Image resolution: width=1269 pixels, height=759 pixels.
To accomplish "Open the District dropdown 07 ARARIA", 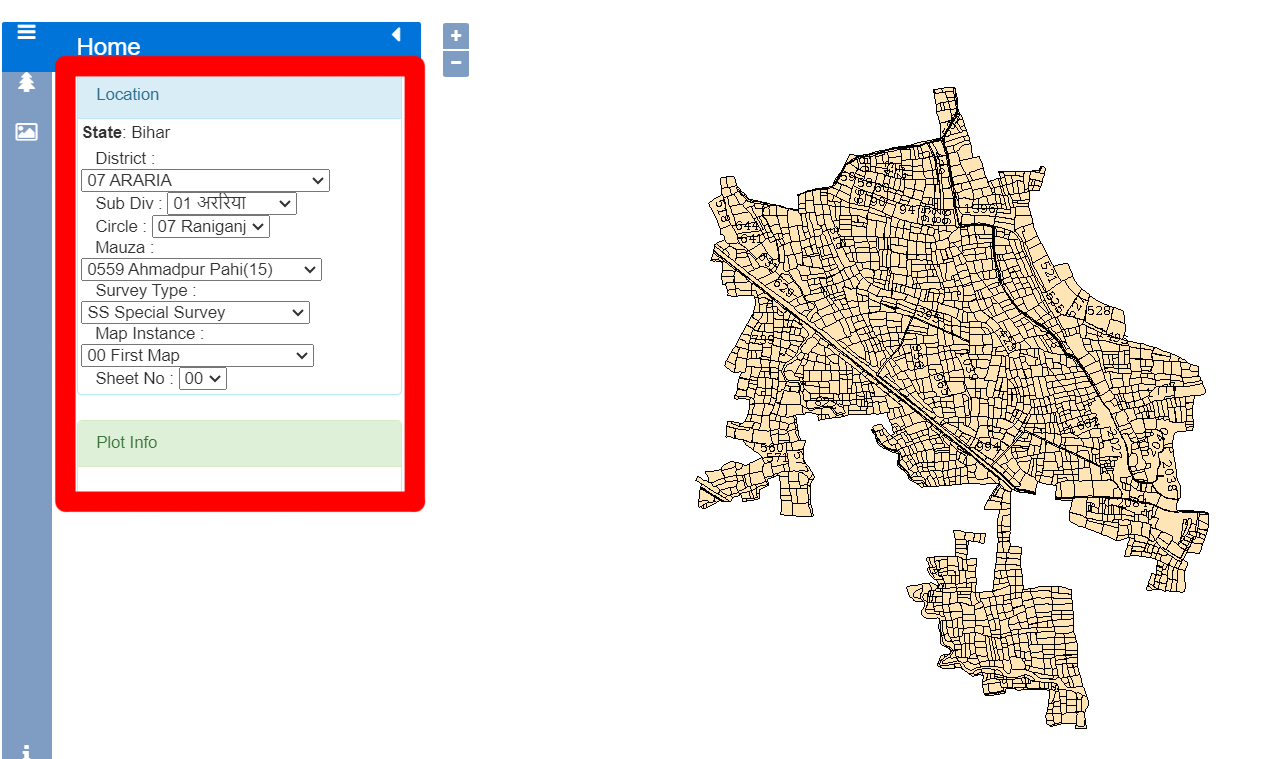I will (x=205, y=181).
